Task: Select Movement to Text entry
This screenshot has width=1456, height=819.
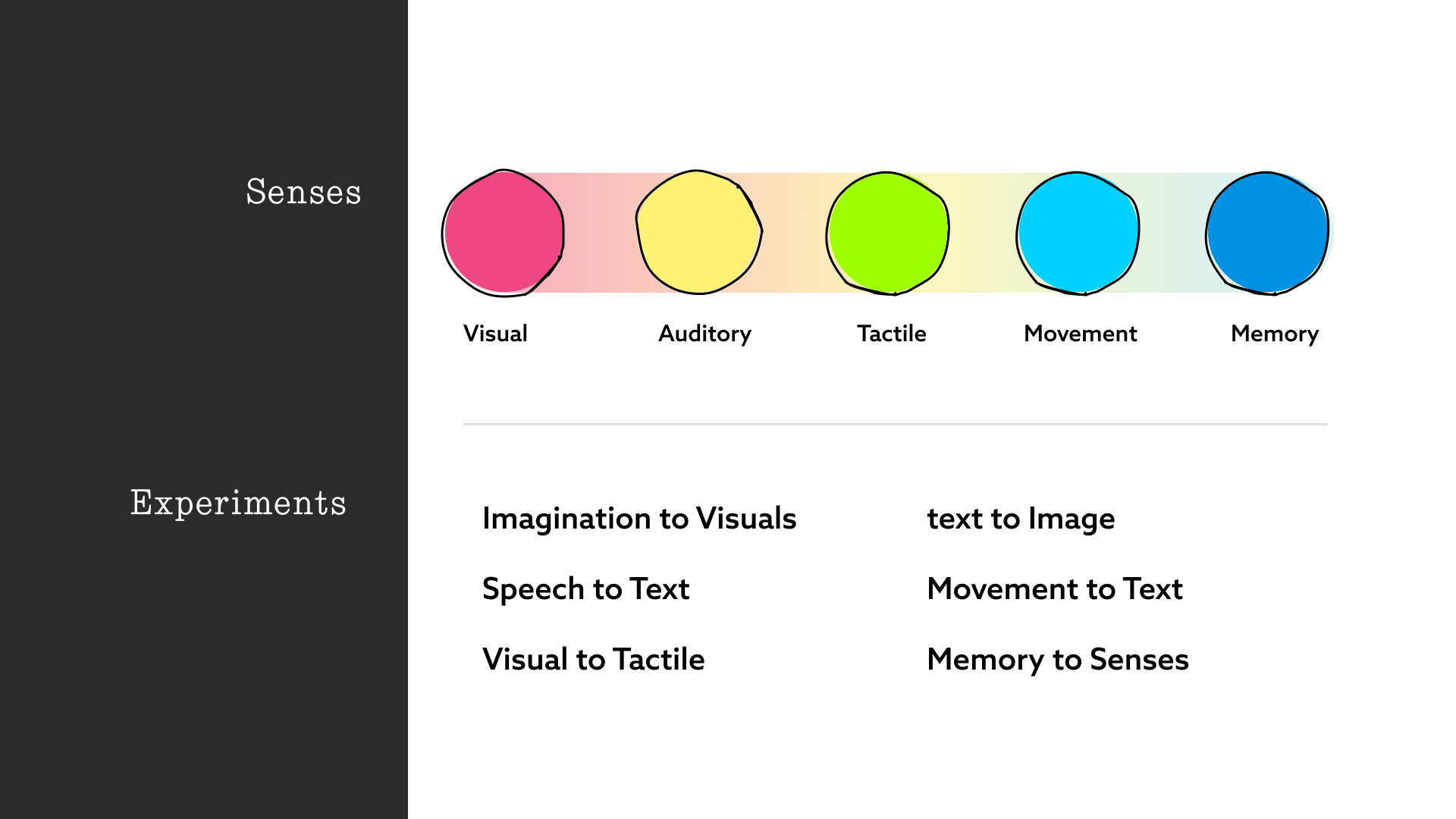Action: pos(1055,589)
